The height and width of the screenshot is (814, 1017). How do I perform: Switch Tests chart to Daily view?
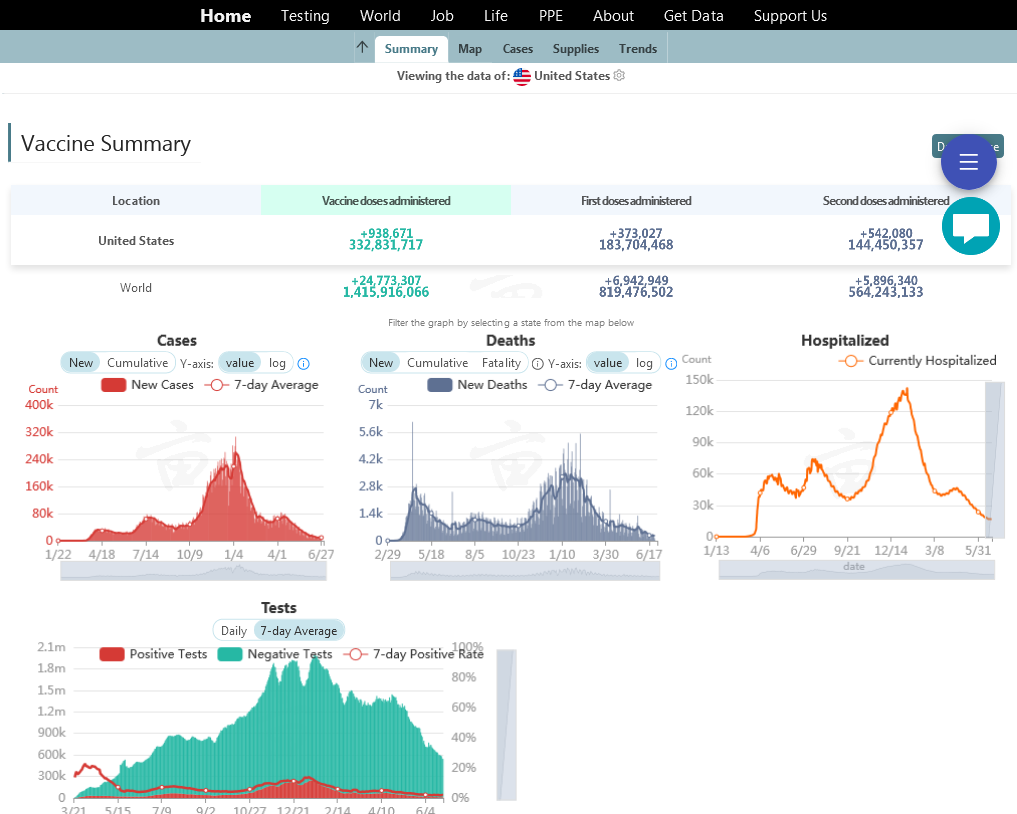[234, 631]
